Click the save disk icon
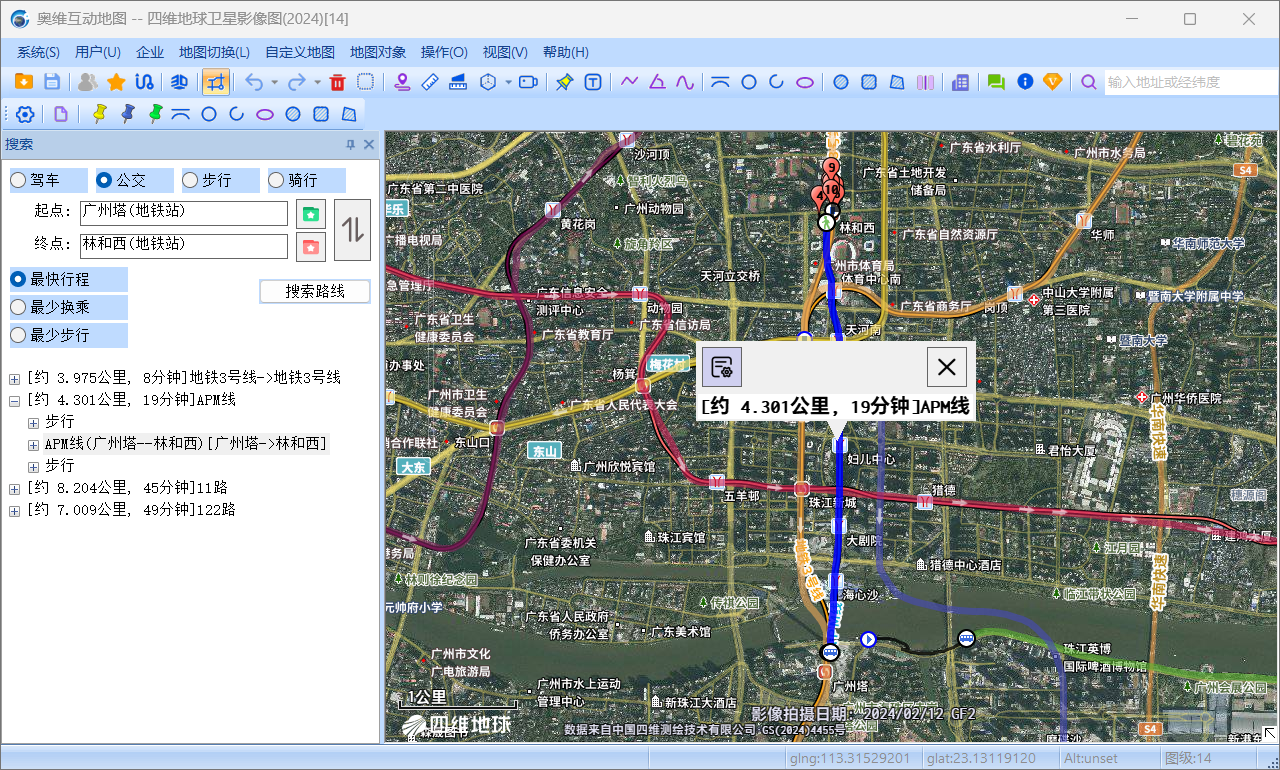Image resolution: width=1280 pixels, height=770 pixels. pyautogui.click(x=52, y=82)
